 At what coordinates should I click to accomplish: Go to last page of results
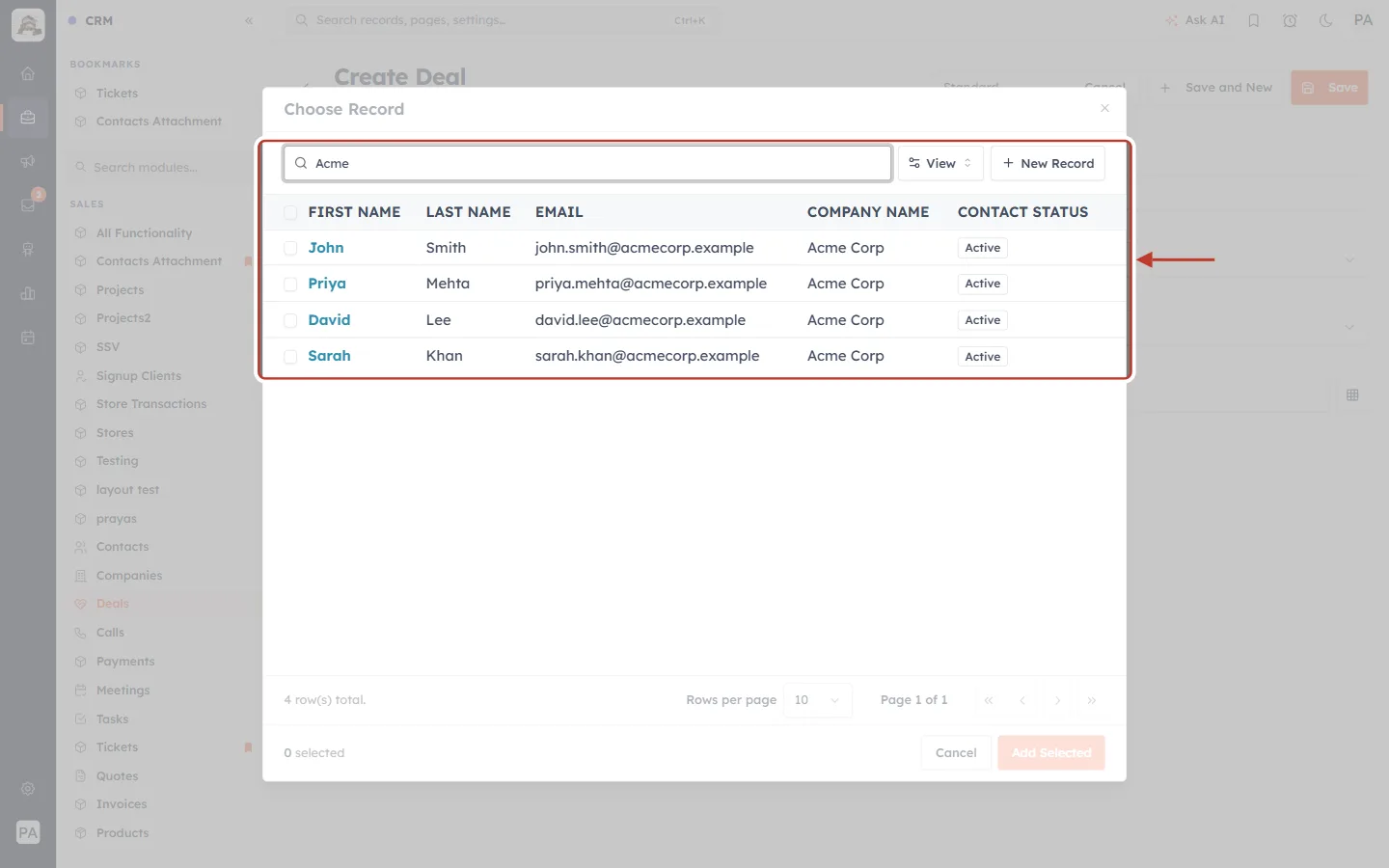pos(1092,700)
